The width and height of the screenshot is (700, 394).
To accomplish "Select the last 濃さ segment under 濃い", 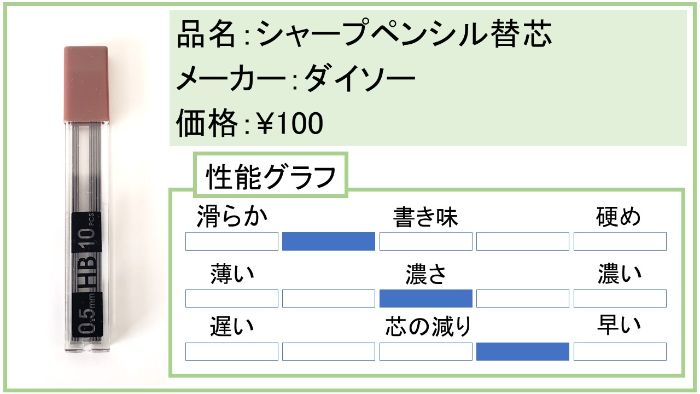I will point(620,299).
